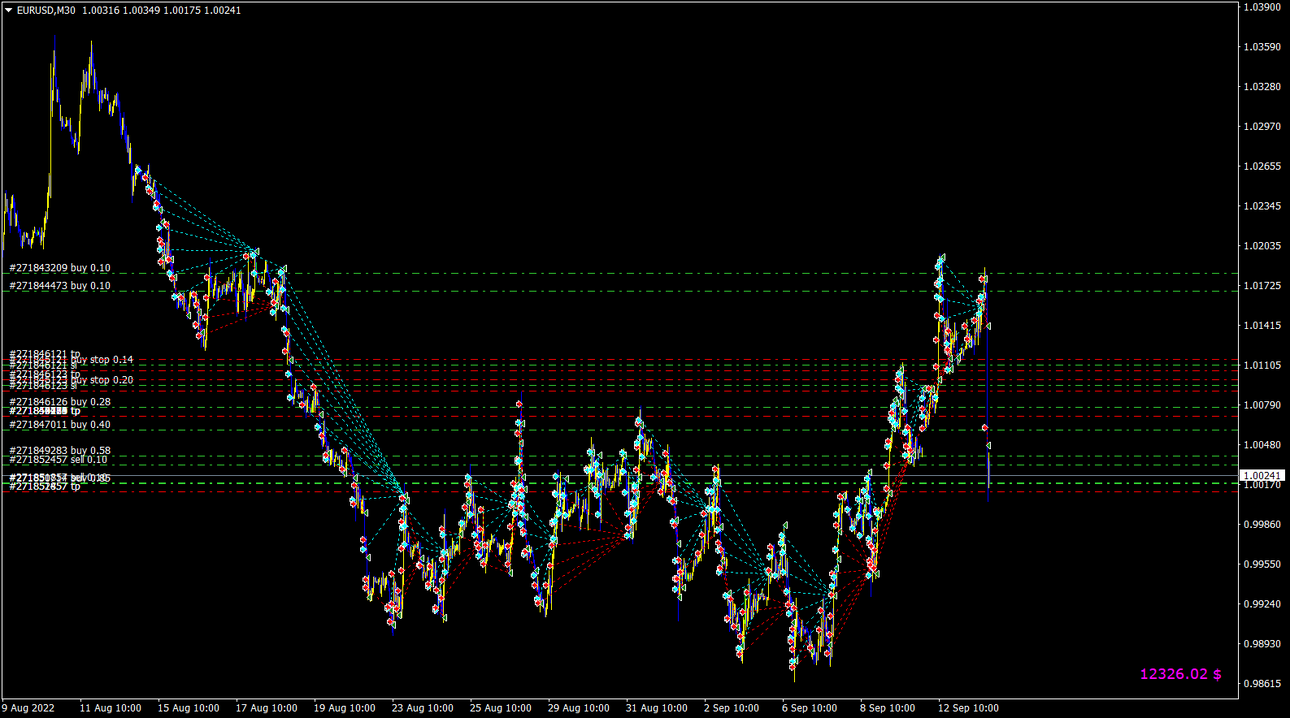Click price scale label 0.98615

(1260, 684)
